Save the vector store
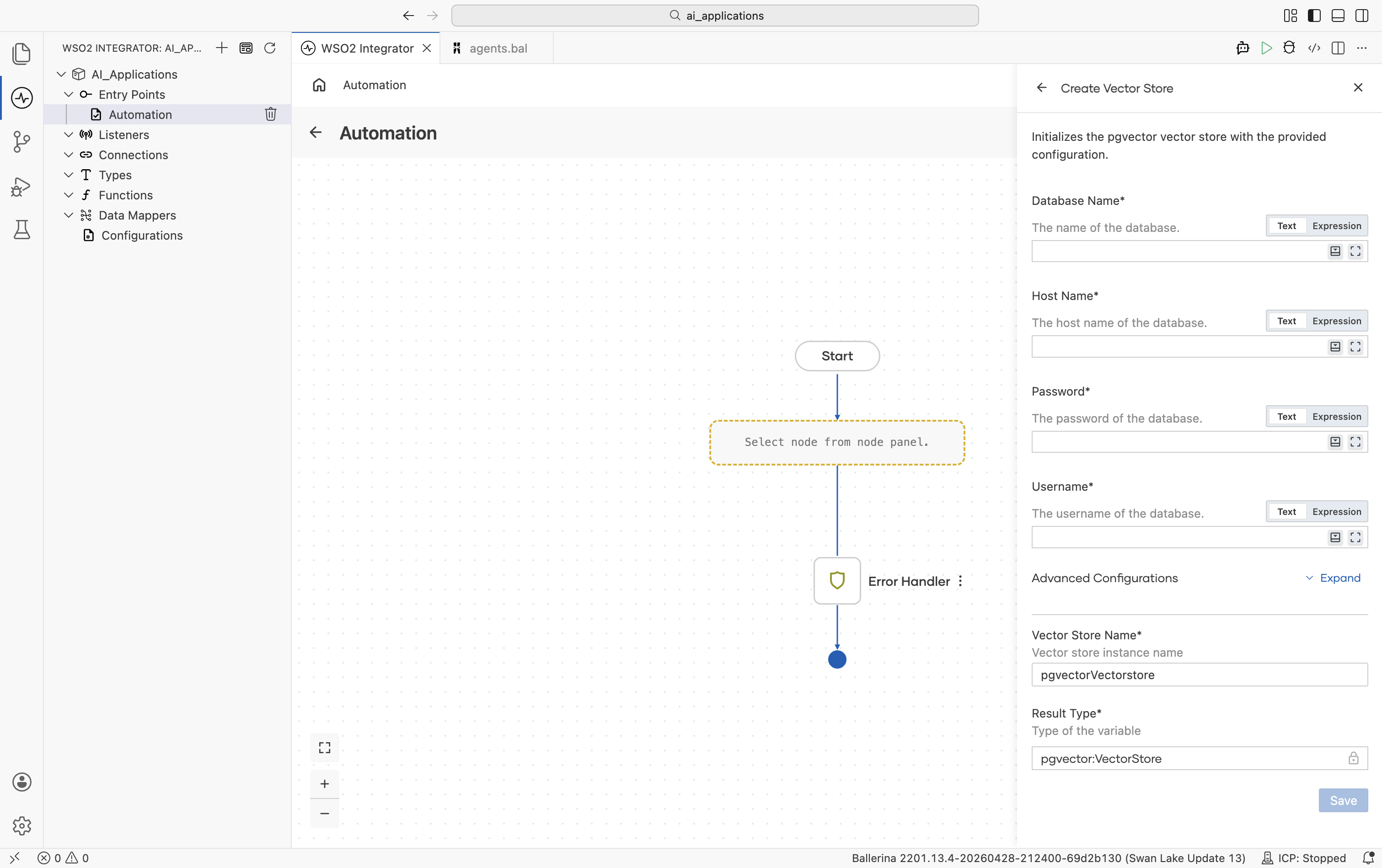Viewport: 1382px width, 868px height. (x=1343, y=800)
